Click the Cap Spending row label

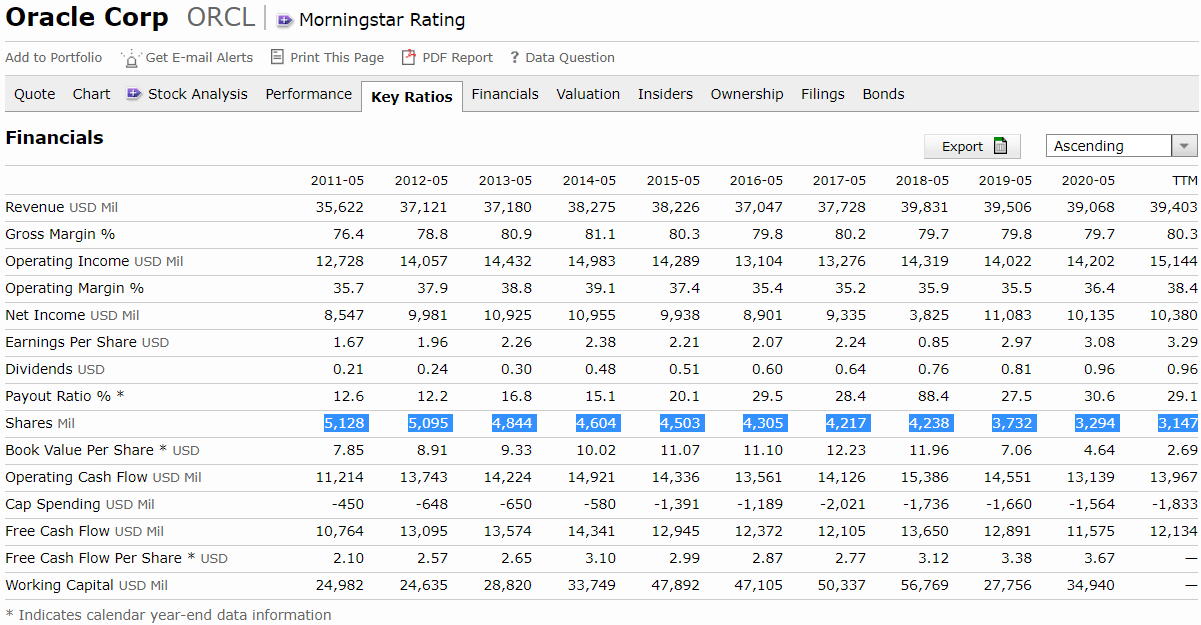pos(80,504)
